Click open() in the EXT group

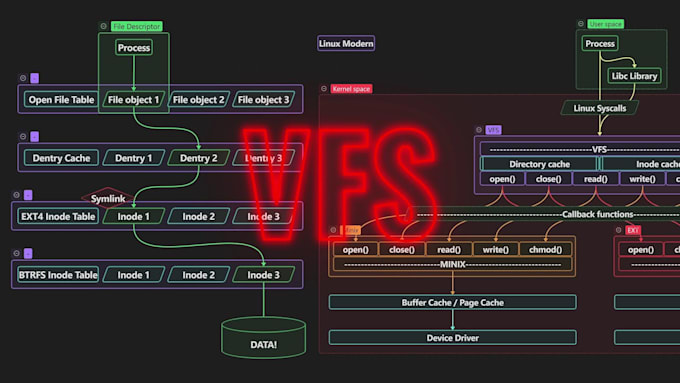click(x=641, y=249)
